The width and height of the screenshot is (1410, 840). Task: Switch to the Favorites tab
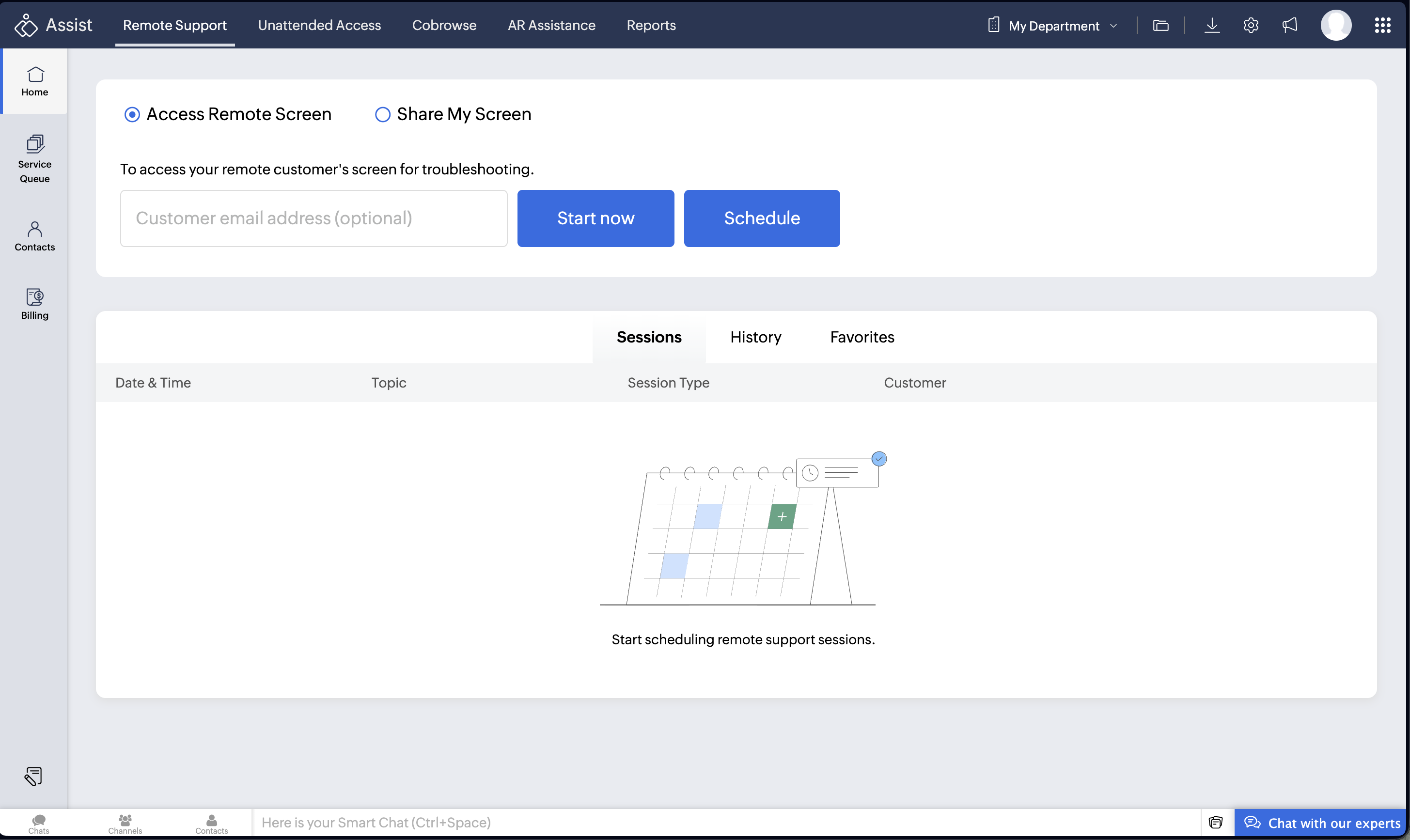[862, 337]
